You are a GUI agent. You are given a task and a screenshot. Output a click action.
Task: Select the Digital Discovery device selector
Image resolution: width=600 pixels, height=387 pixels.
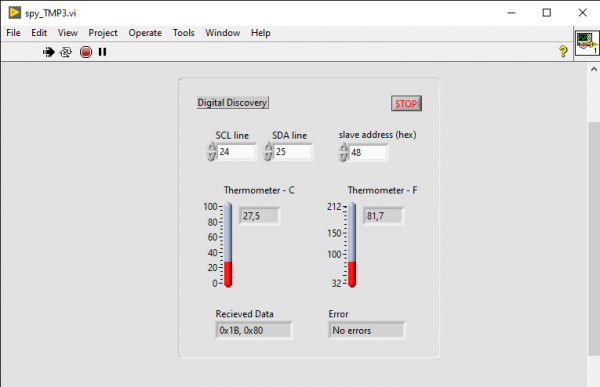[233, 103]
